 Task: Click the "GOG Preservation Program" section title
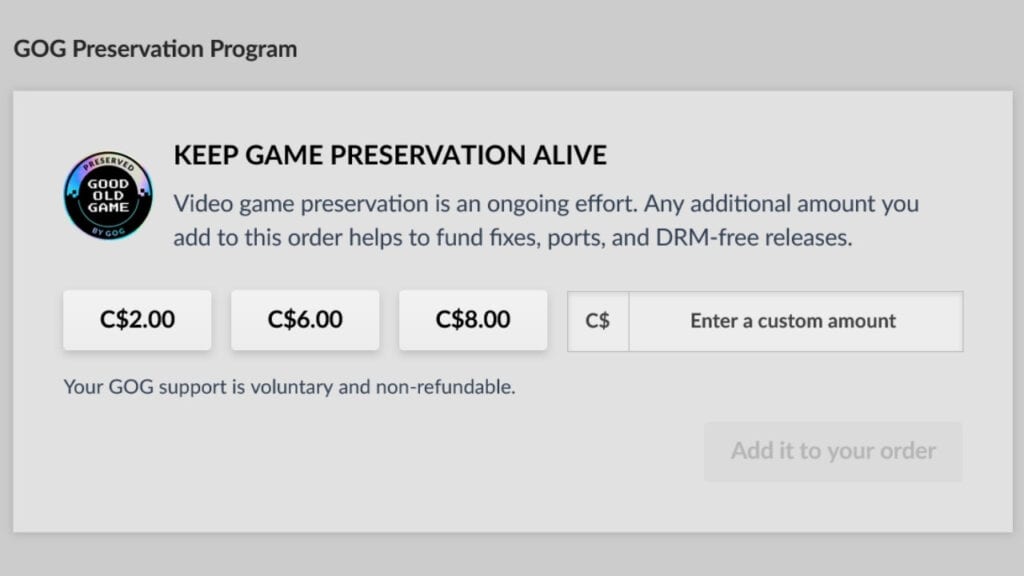tap(155, 48)
